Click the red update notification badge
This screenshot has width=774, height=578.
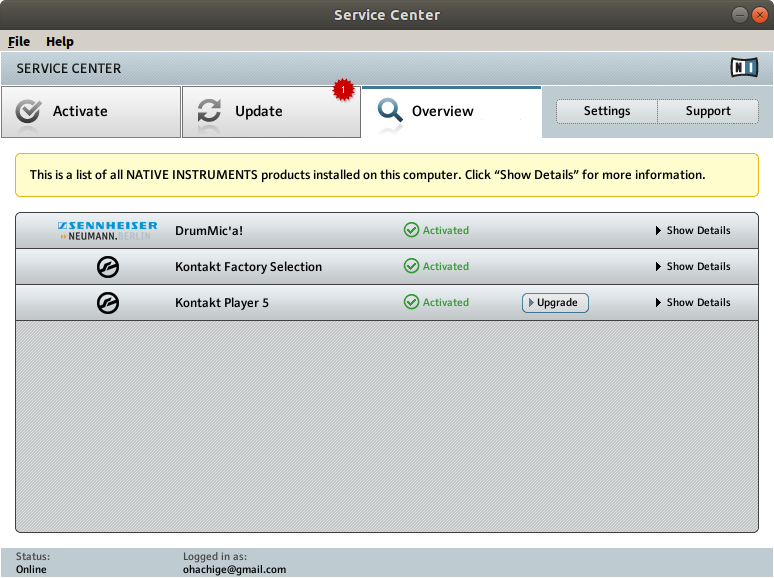pos(343,90)
